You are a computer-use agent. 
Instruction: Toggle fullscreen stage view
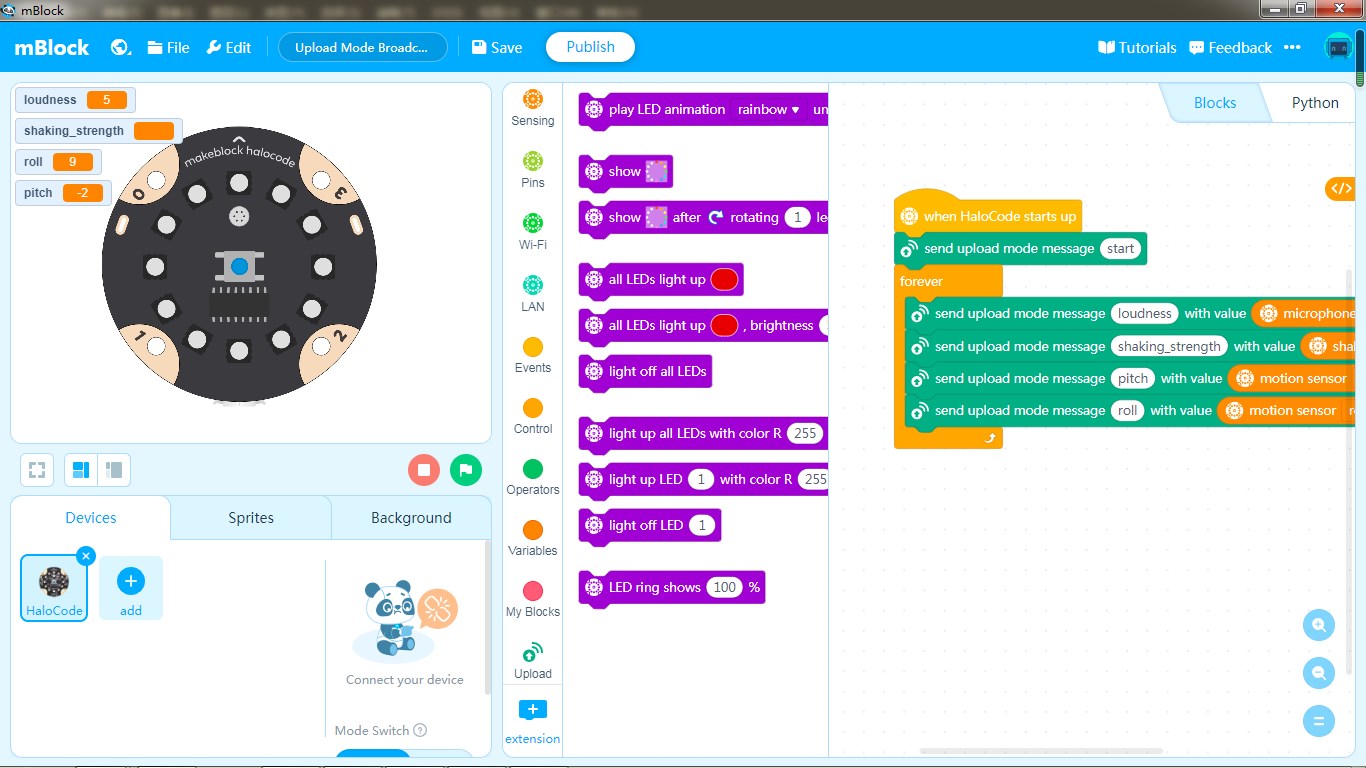(x=37, y=470)
